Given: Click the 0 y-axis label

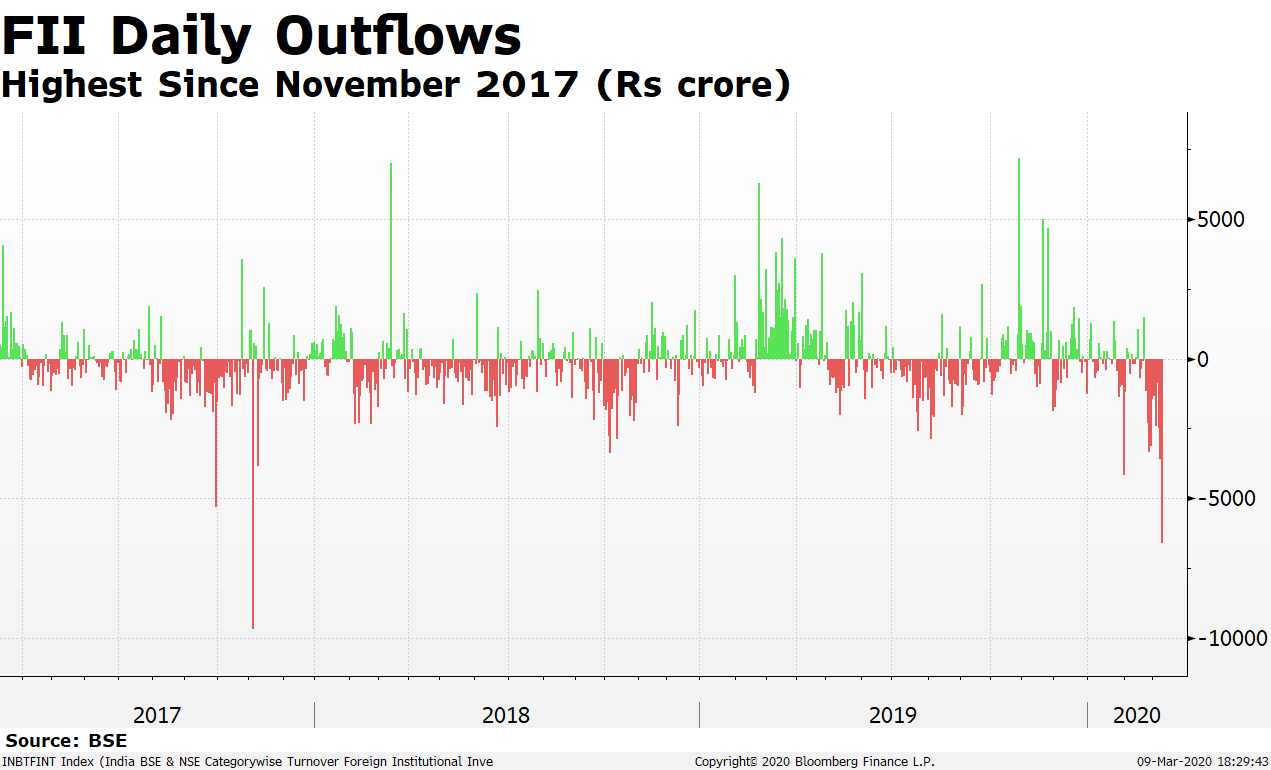Looking at the screenshot, I should pos(1204,359).
